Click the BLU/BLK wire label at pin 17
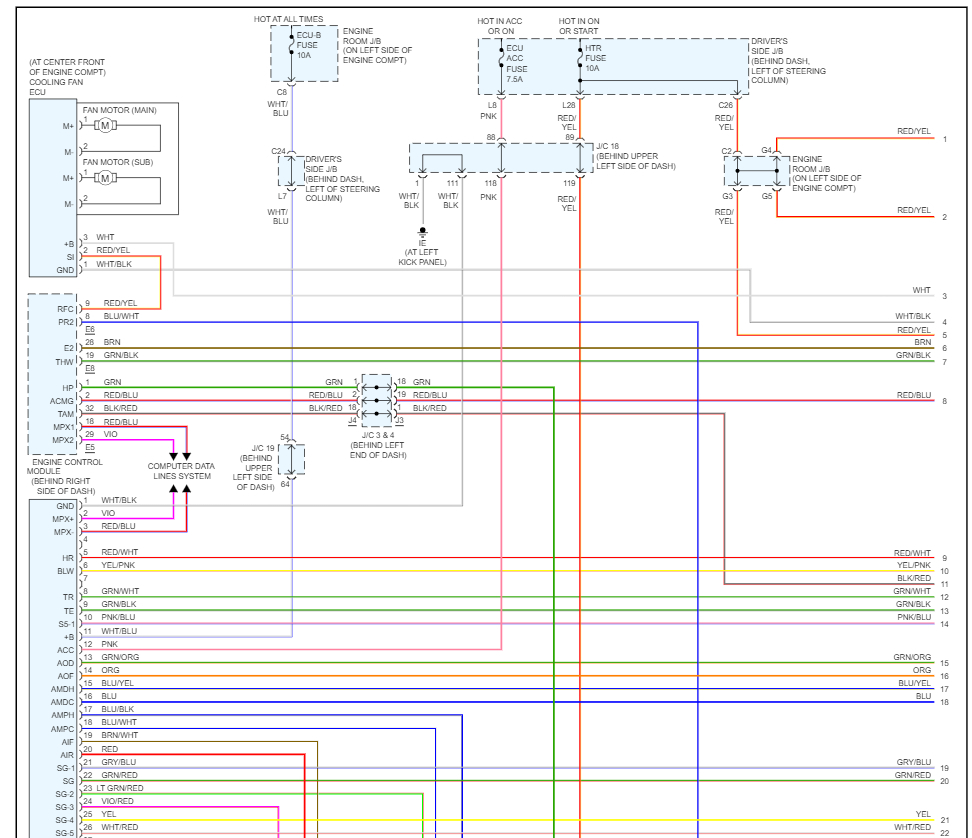This screenshot has width=972, height=838. [117, 709]
